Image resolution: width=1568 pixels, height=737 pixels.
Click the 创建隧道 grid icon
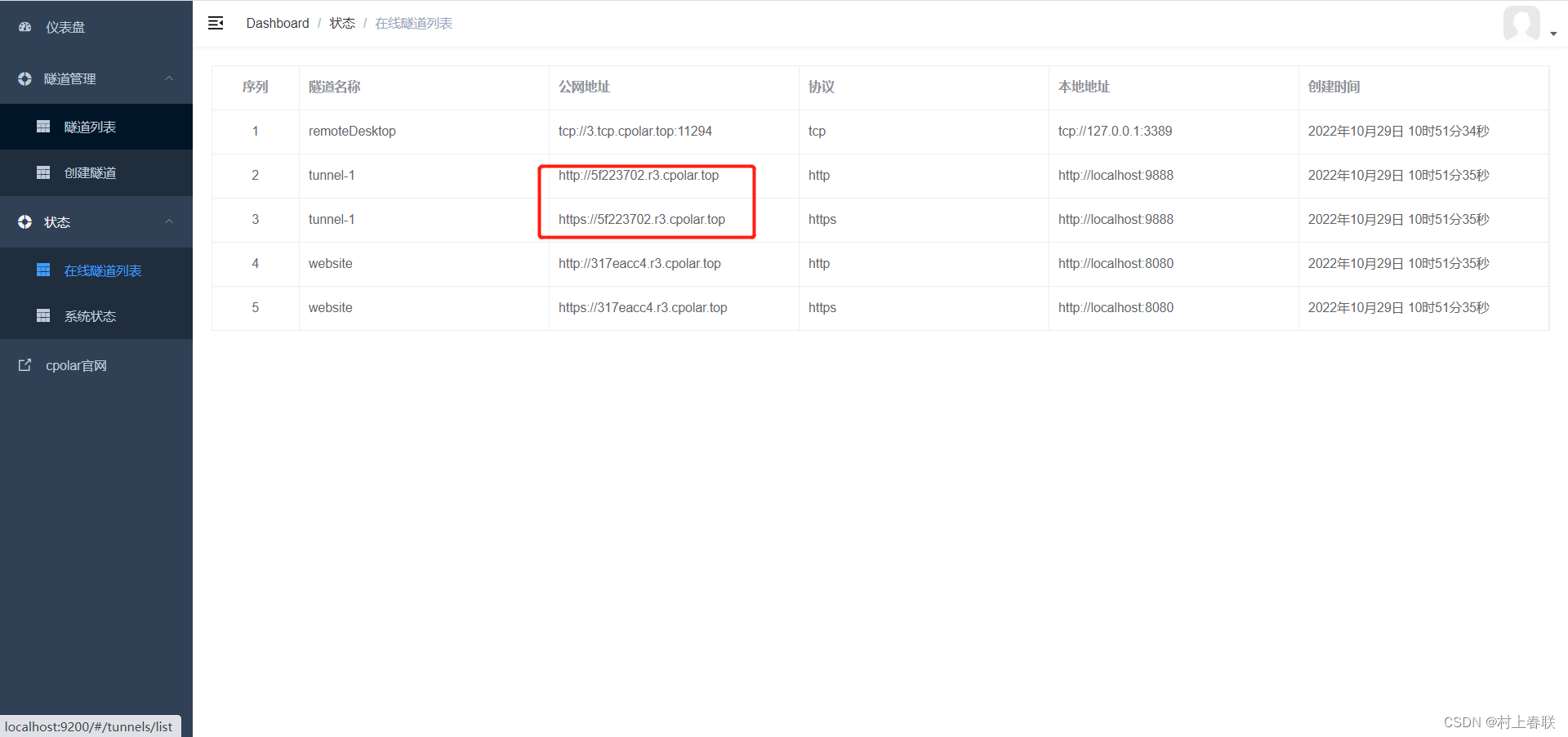pyautogui.click(x=43, y=172)
